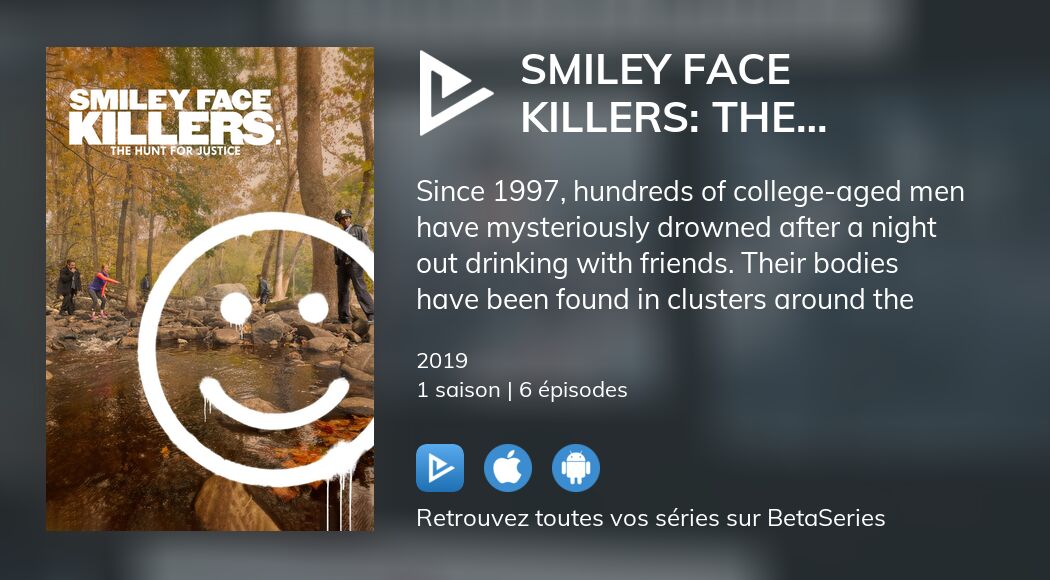Click the large white BetaSeries triangle logo
The width and height of the screenshot is (1050, 580).
pyautogui.click(x=453, y=93)
